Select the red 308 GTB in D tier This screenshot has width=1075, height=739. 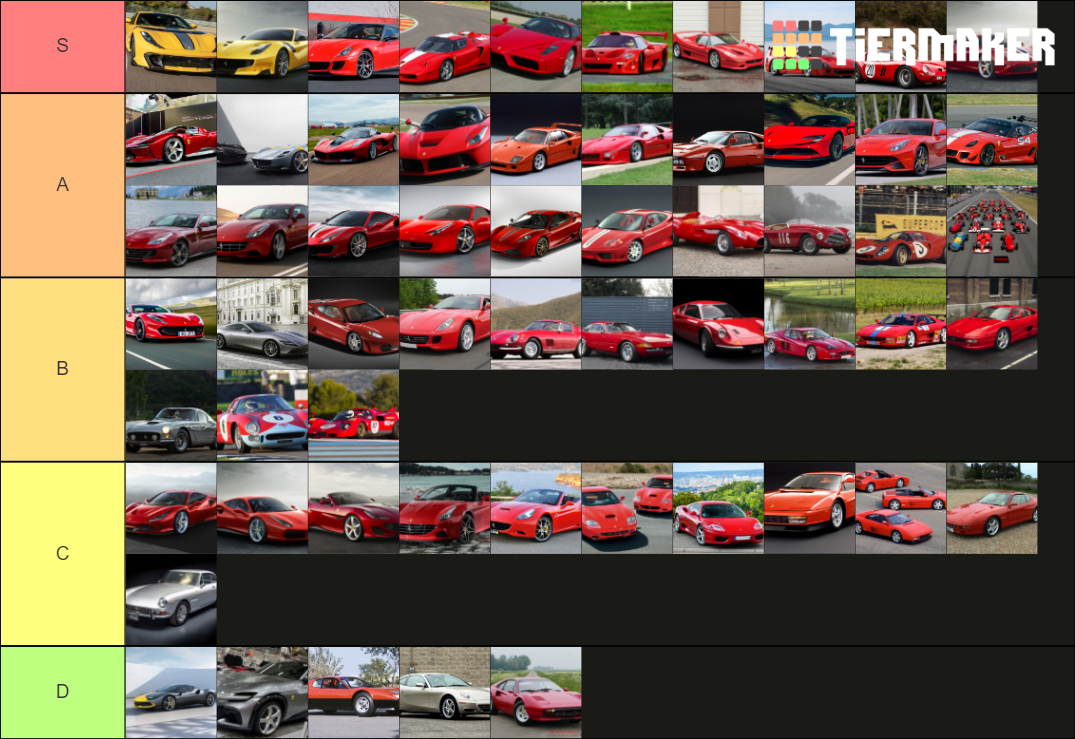click(x=535, y=690)
